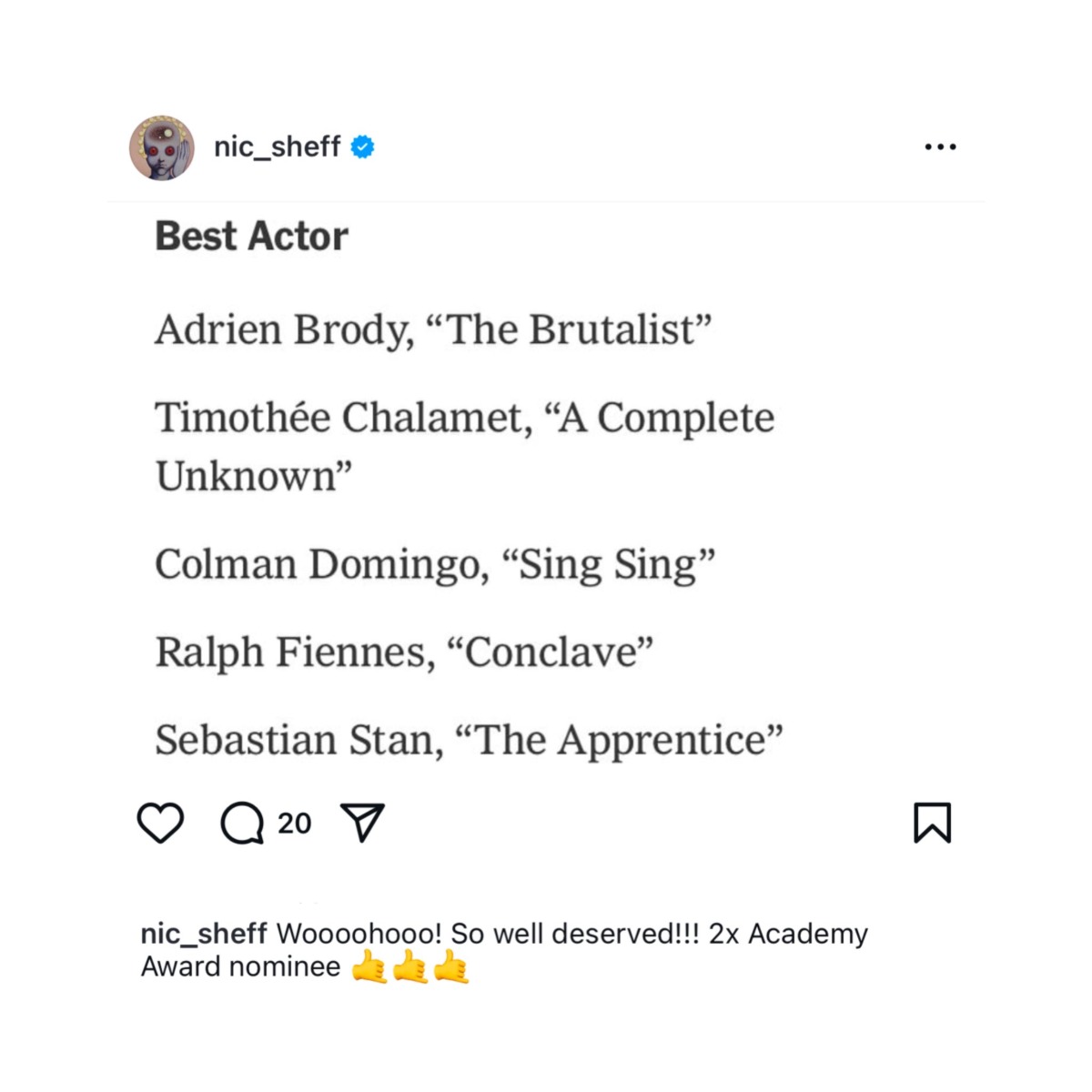Viewport: 1092px width, 1092px height.
Task: Click the caption text Woooohooo
Action: (359, 934)
